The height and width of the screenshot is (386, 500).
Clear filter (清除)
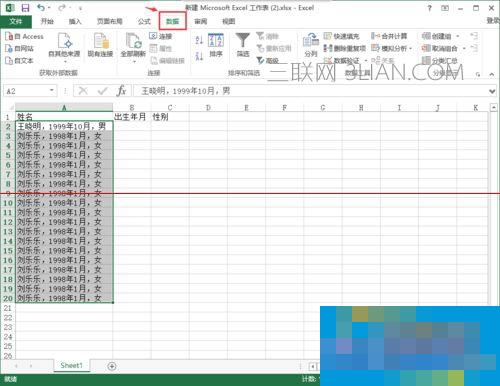267,36
